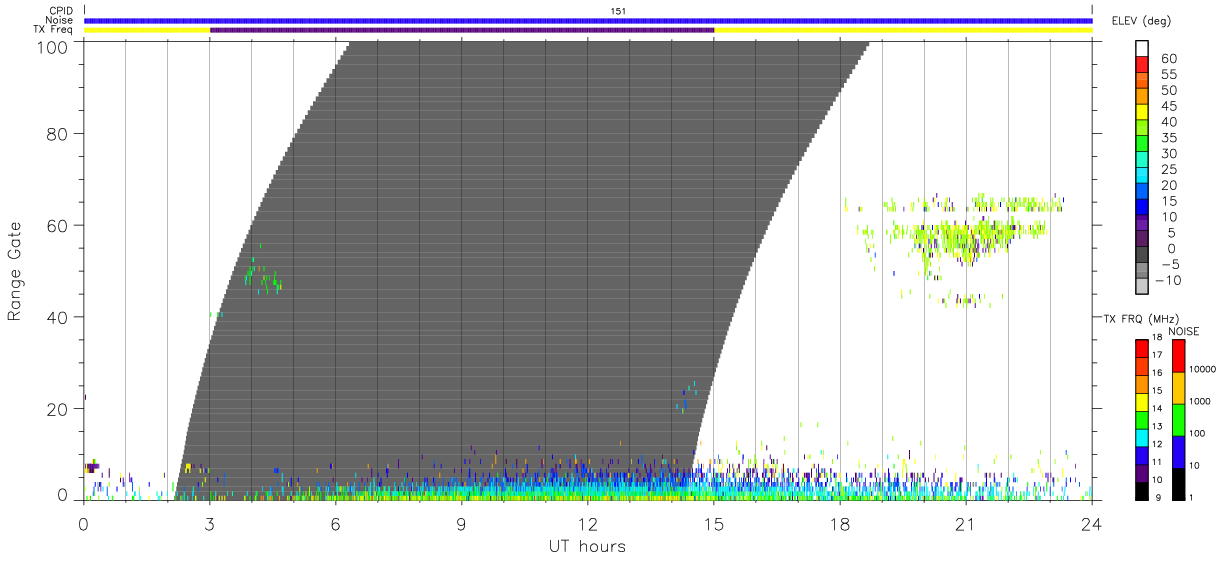Viewport: 1228px width, 567px height.
Task: Click the dense yellow-green echo cluster near 21 UT
Action: 965,240
